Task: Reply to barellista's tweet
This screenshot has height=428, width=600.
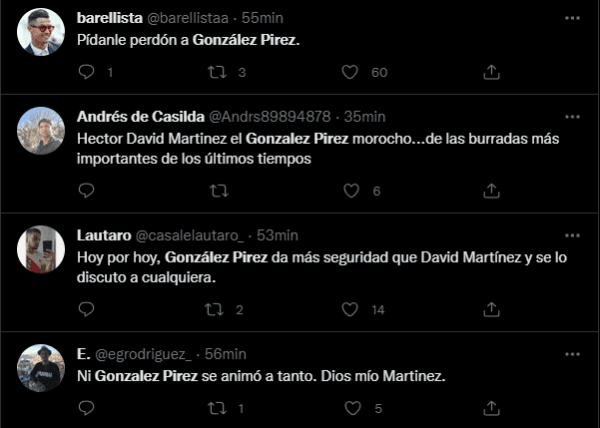Action: click(x=86, y=72)
